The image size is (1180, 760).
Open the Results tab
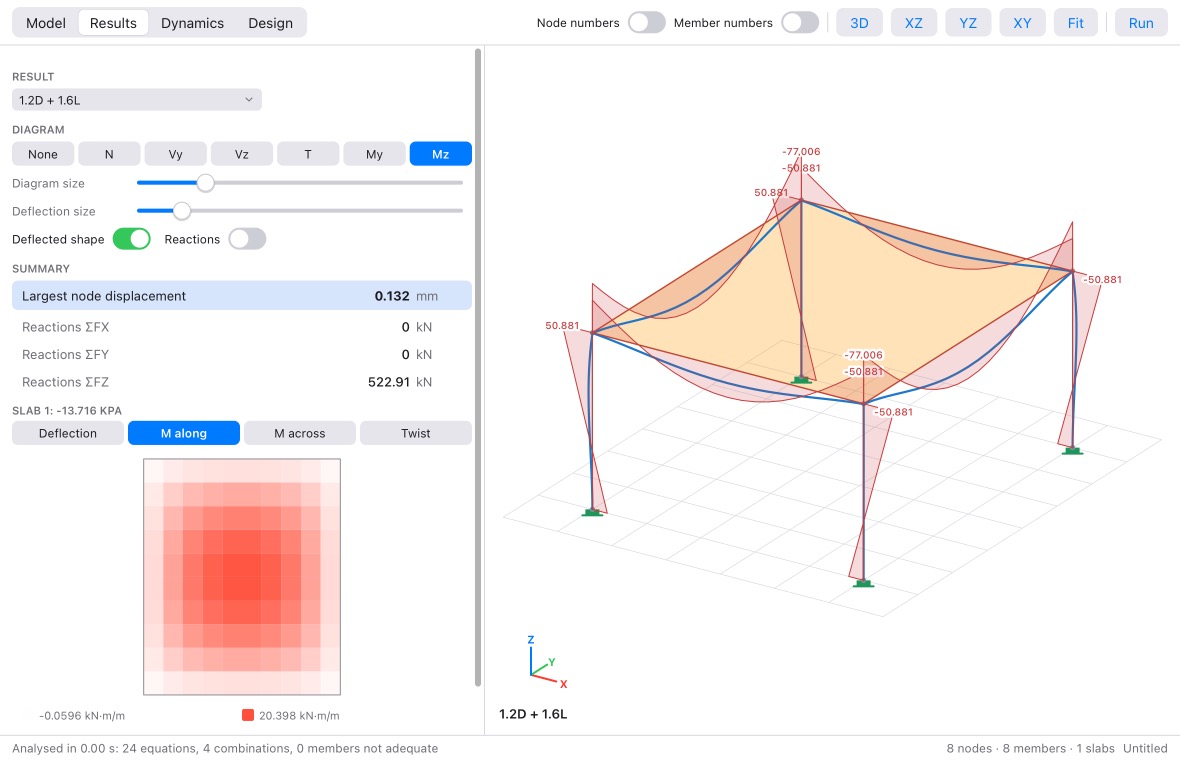click(113, 23)
